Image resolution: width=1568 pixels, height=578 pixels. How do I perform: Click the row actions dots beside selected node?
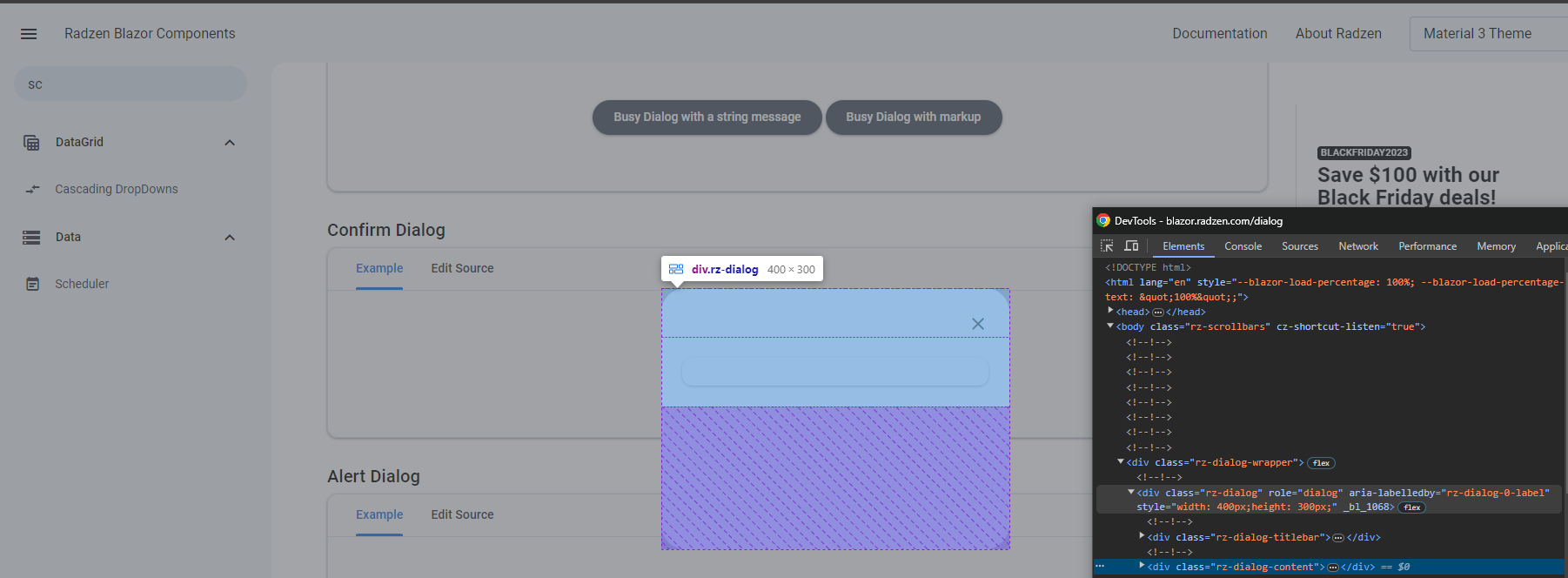point(1100,567)
